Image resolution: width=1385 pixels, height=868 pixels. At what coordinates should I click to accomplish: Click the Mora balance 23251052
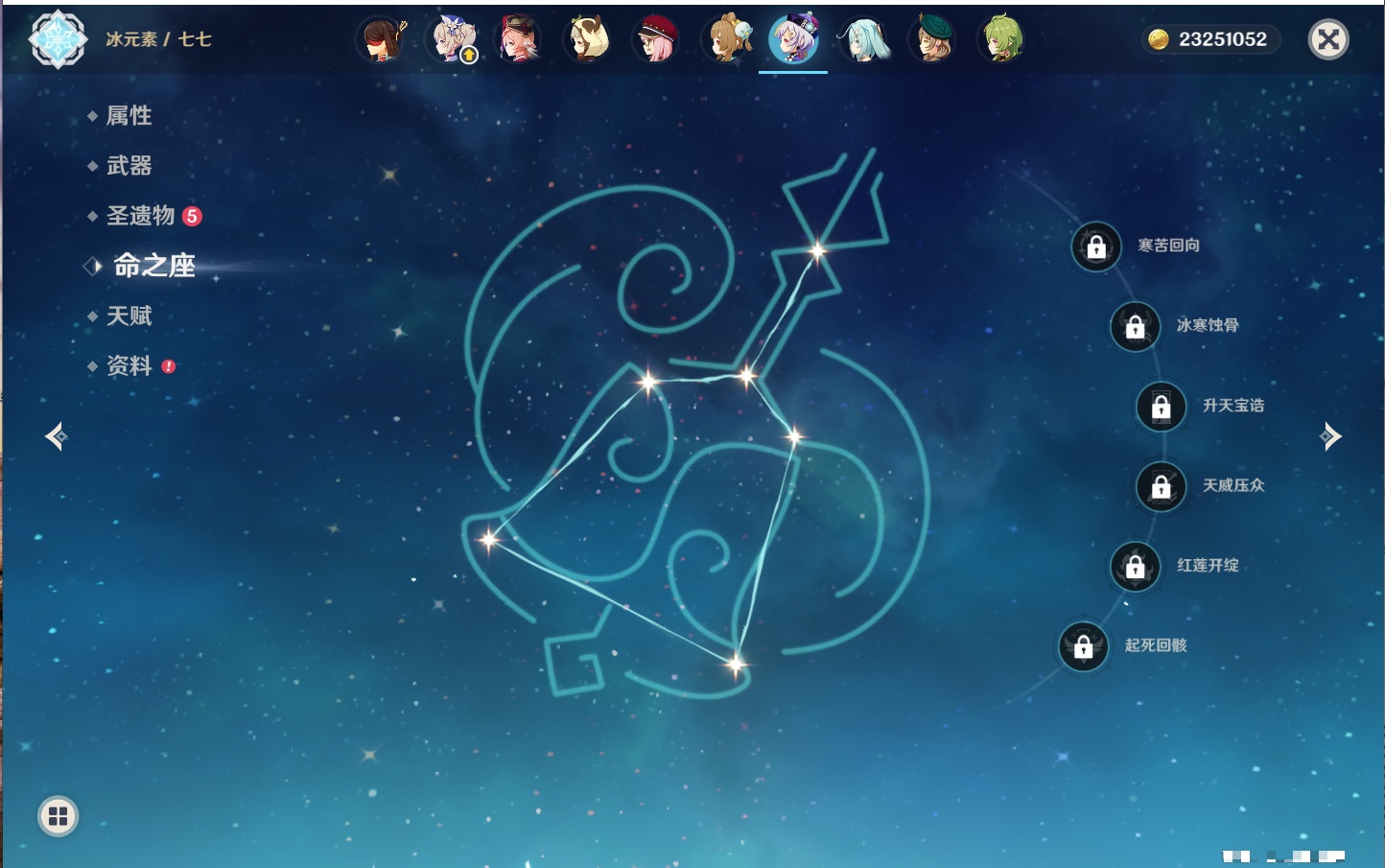(1211, 39)
